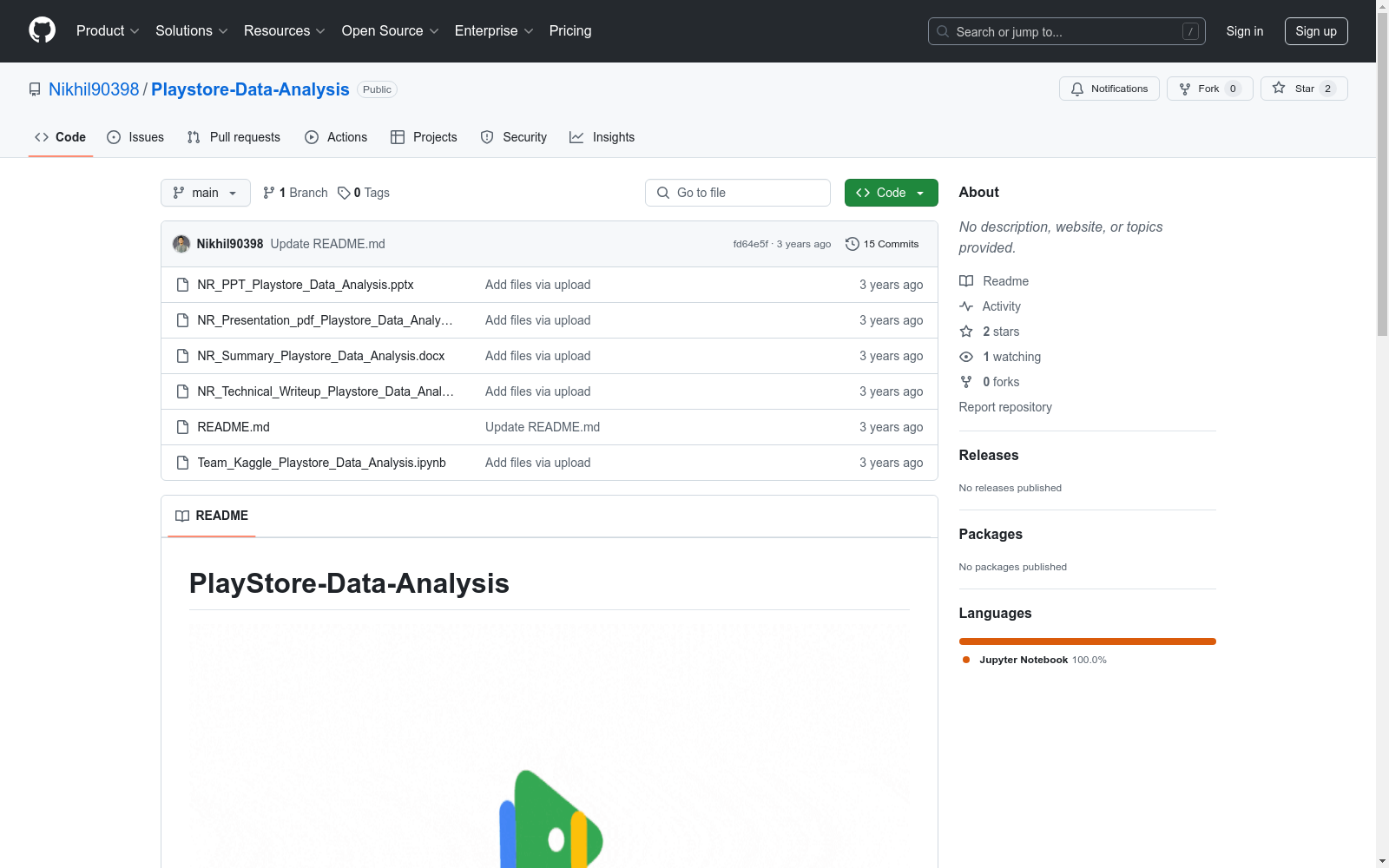
Task: Click the file icon next to README.md
Action: click(x=182, y=427)
